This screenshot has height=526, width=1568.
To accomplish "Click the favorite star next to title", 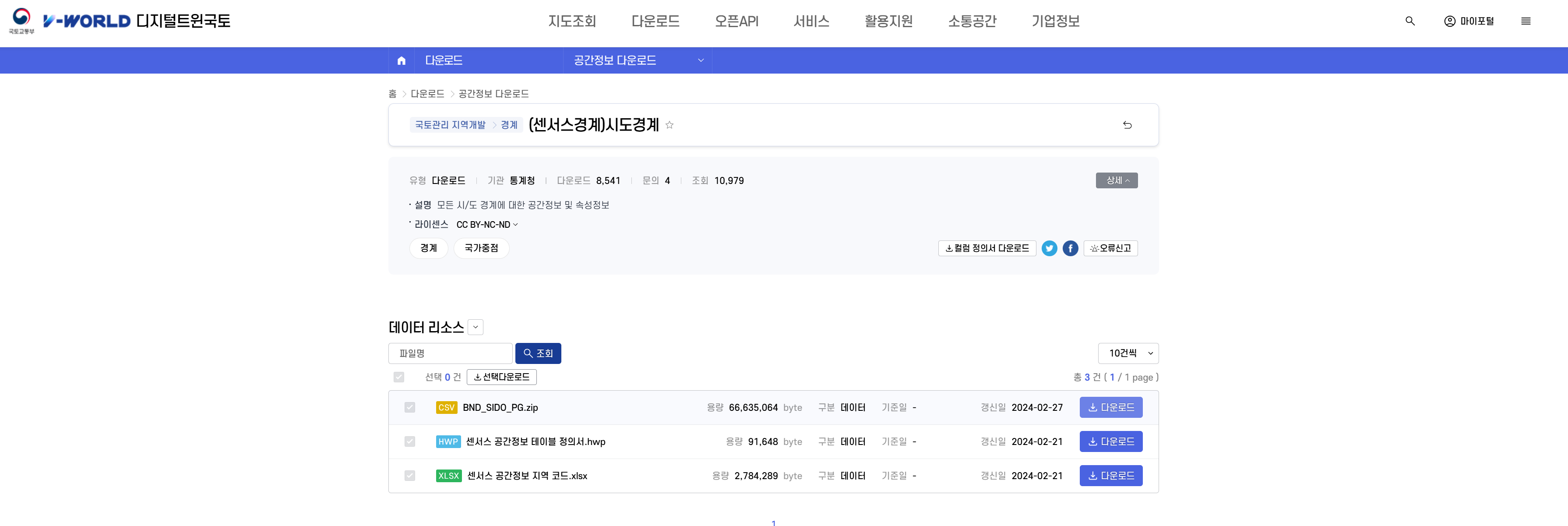I will point(669,125).
